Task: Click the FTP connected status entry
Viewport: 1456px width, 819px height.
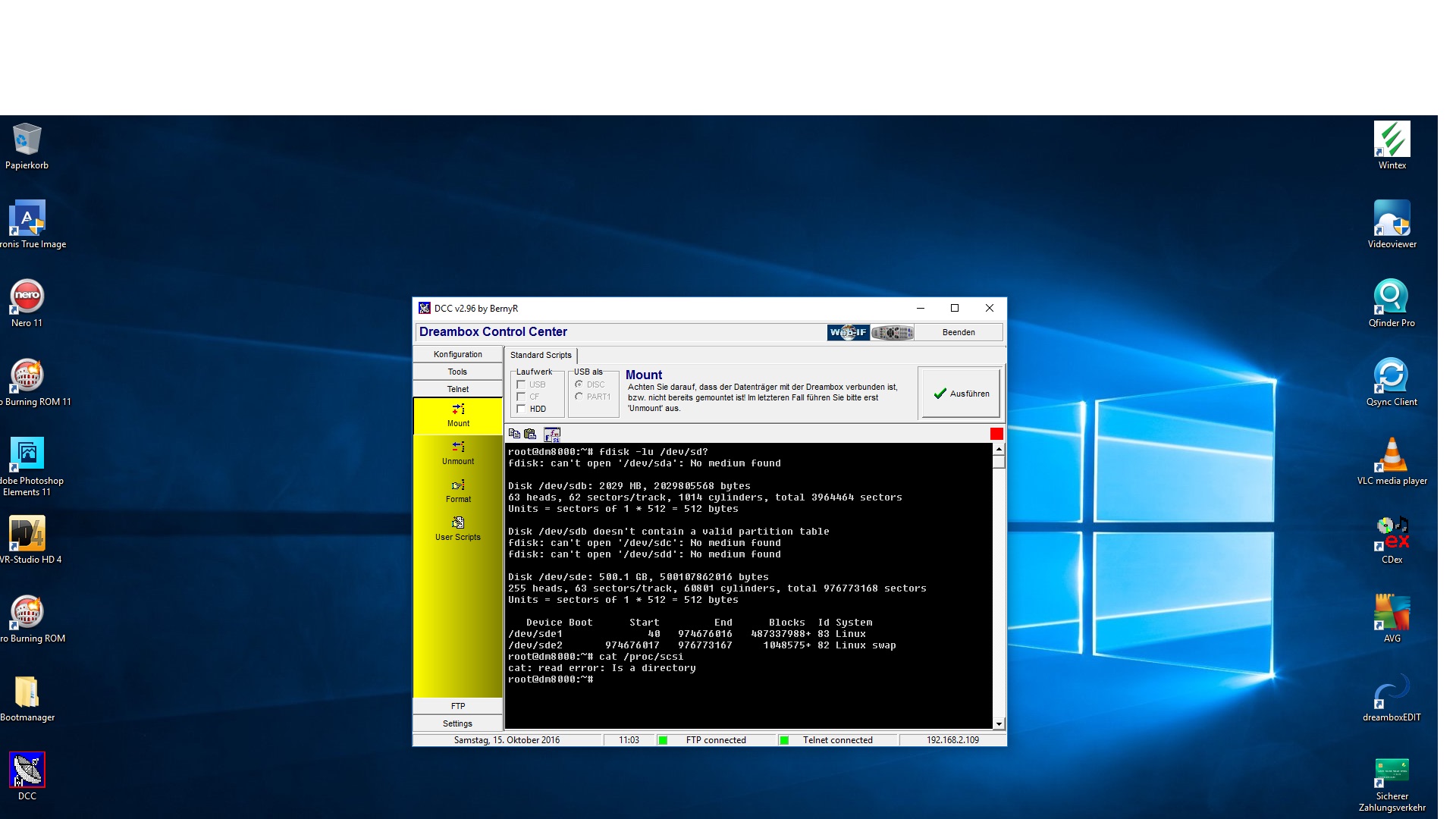Action: pos(716,740)
